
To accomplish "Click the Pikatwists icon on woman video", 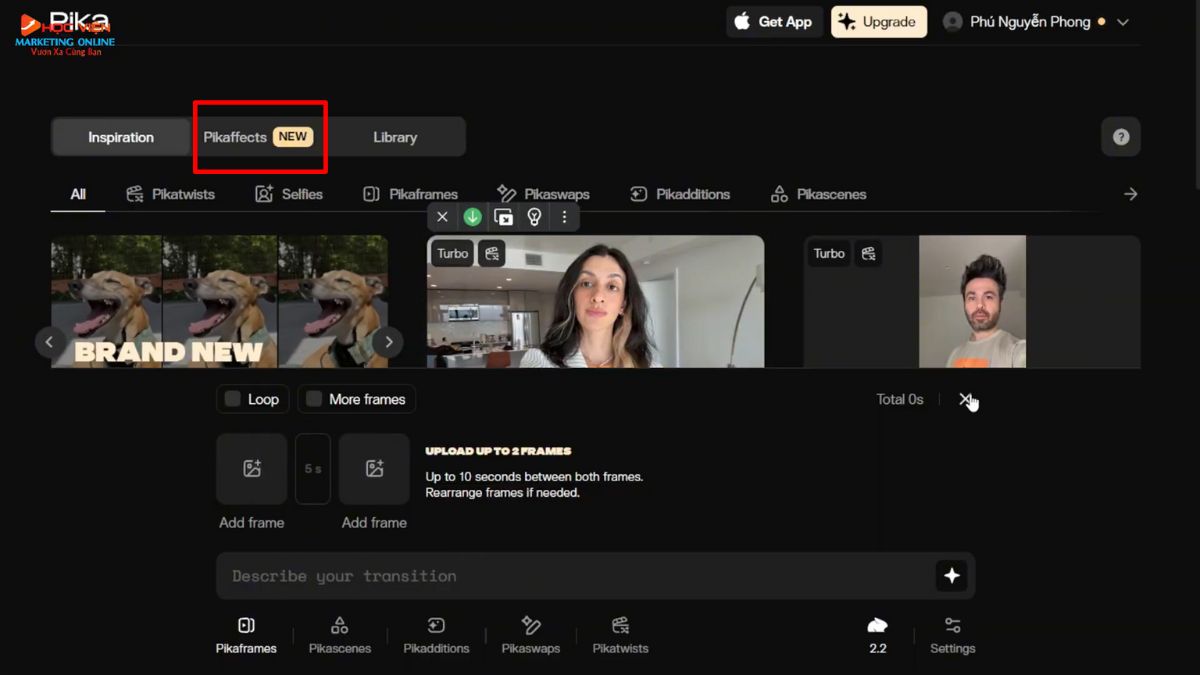I will click(x=491, y=254).
